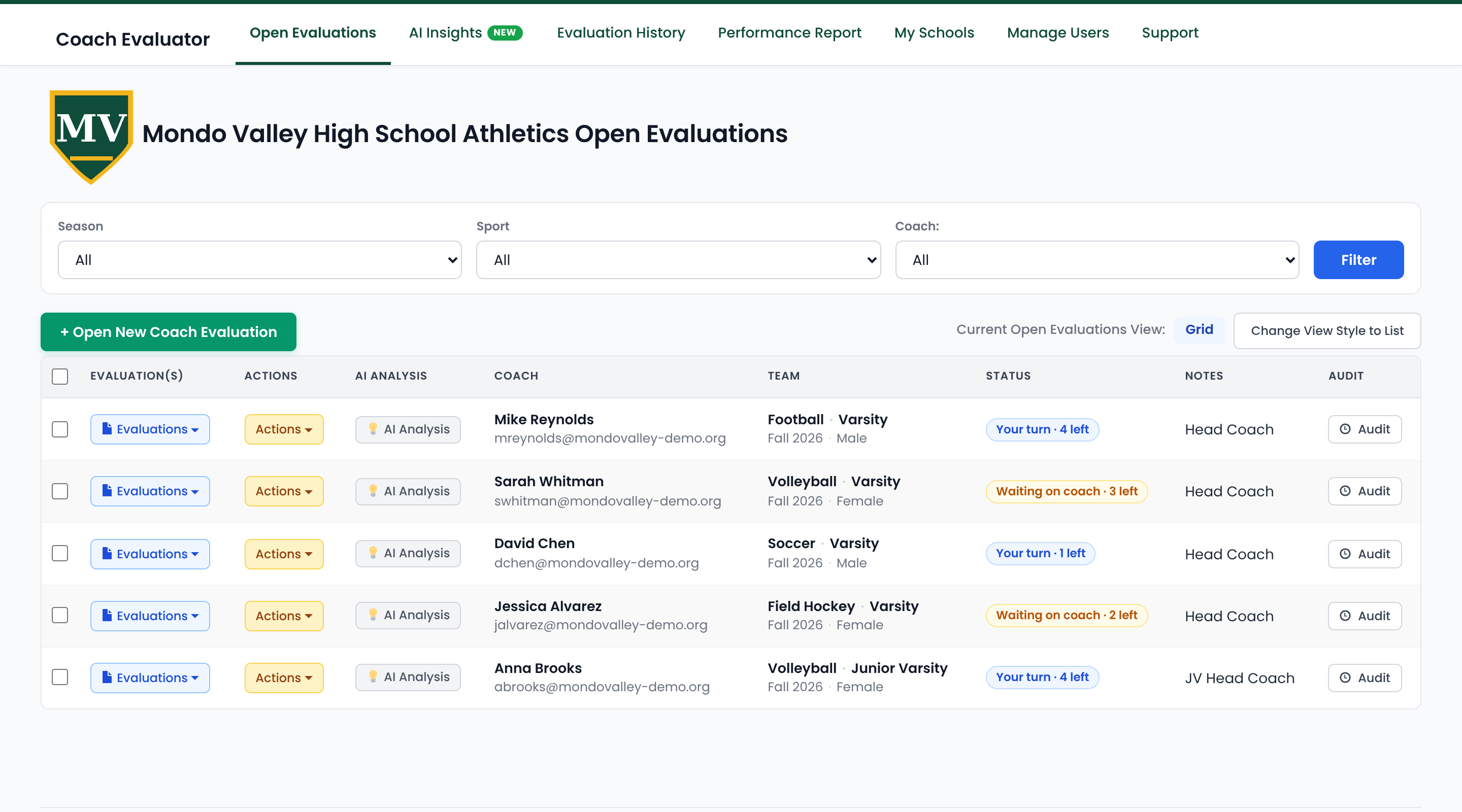
Task: Click the lightbulb icon in Jessica Alvarez's AI Analysis
Action: [x=373, y=615]
